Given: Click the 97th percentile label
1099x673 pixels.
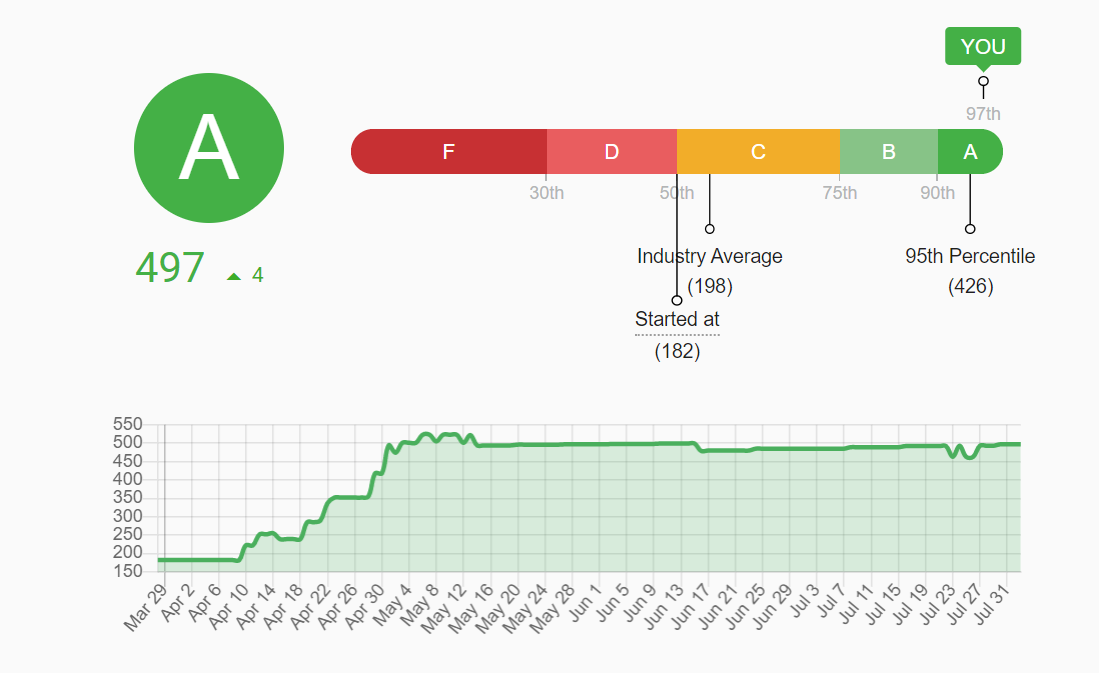Looking at the screenshot, I should [983, 114].
